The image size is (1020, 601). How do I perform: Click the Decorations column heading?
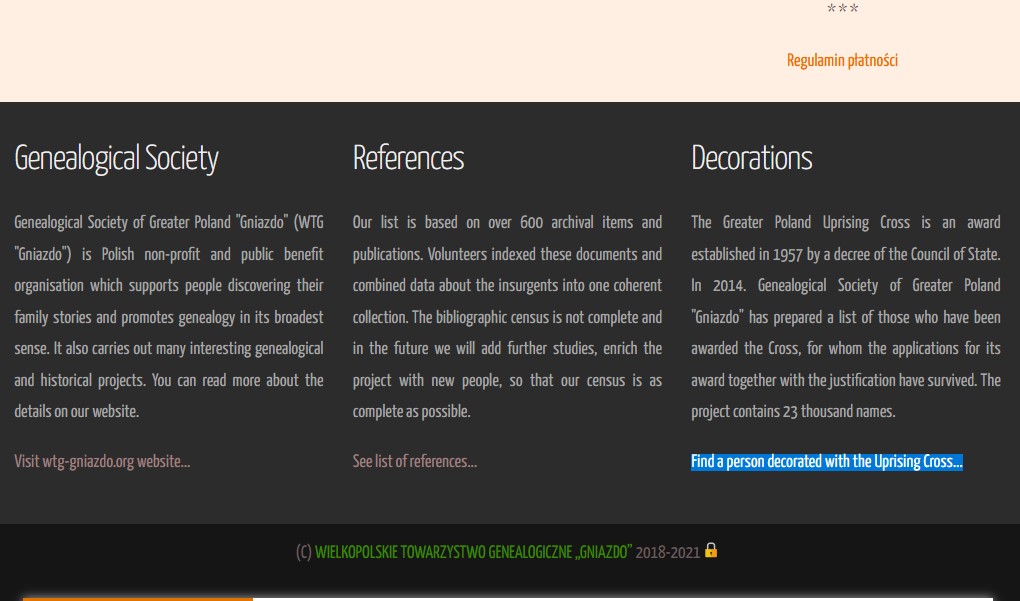click(751, 159)
